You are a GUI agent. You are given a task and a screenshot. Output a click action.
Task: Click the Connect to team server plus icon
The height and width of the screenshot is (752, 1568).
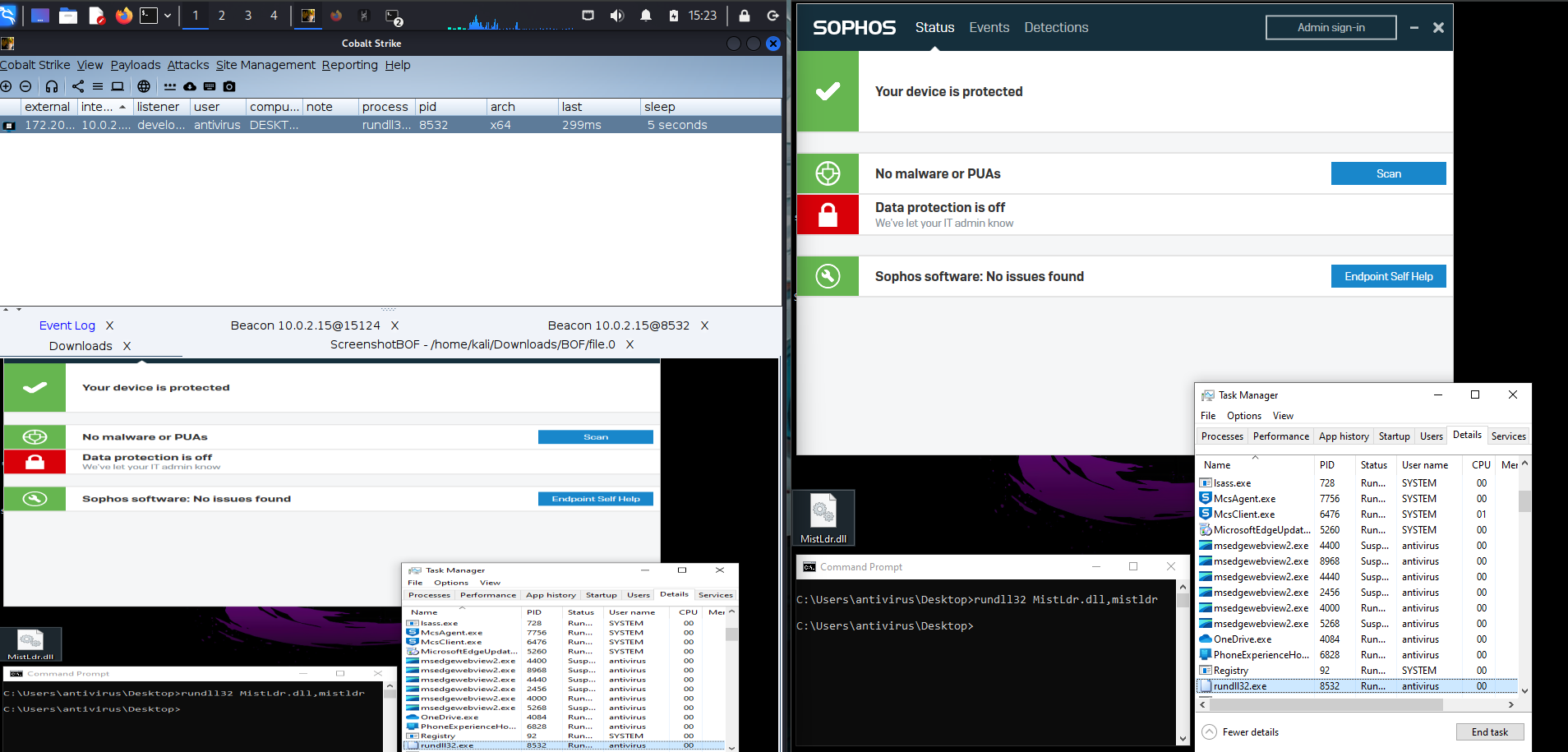tap(6, 86)
